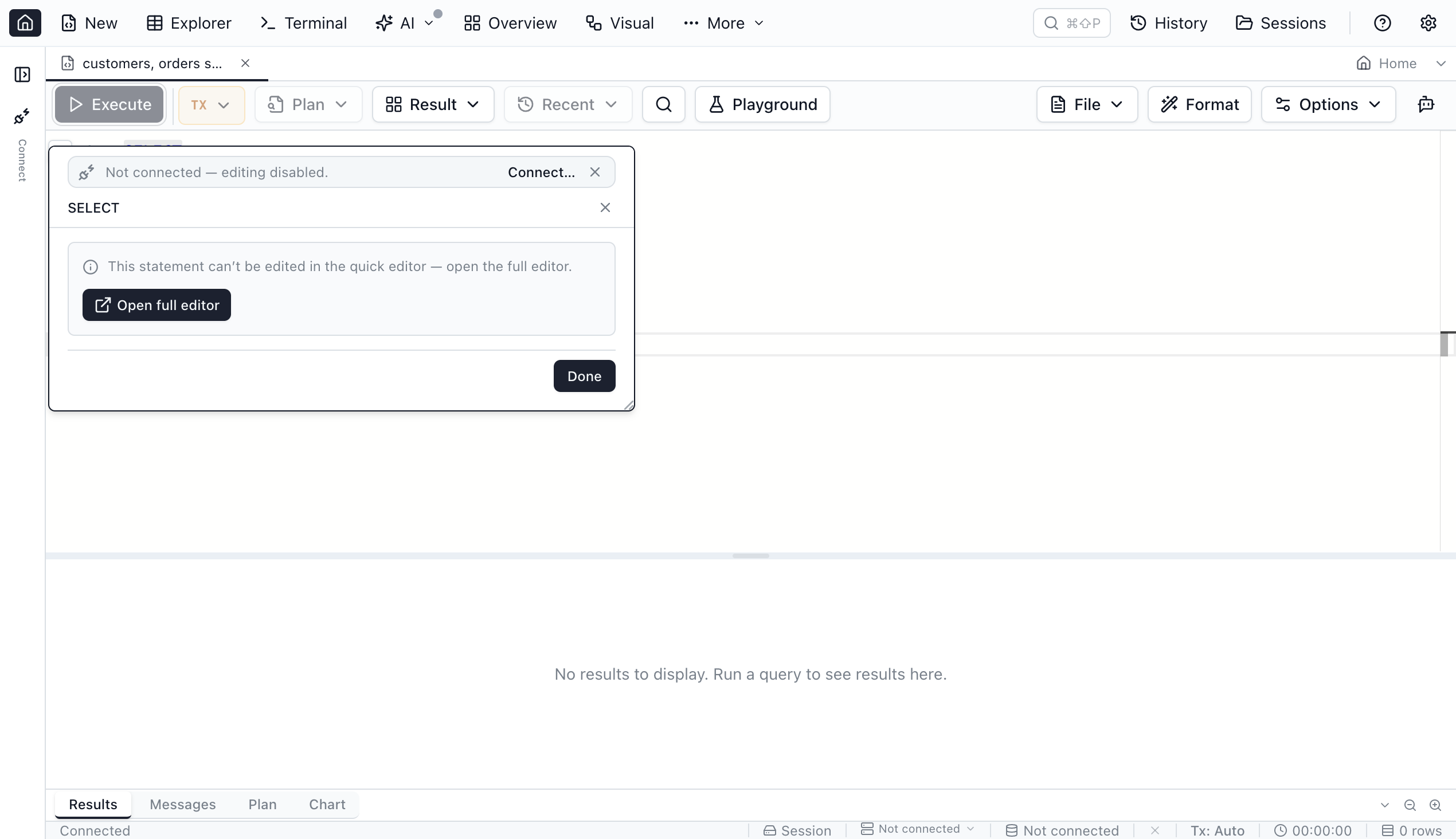Switch to the bottom Plan tab
Screen dimensions: 1456x839
pos(263,805)
